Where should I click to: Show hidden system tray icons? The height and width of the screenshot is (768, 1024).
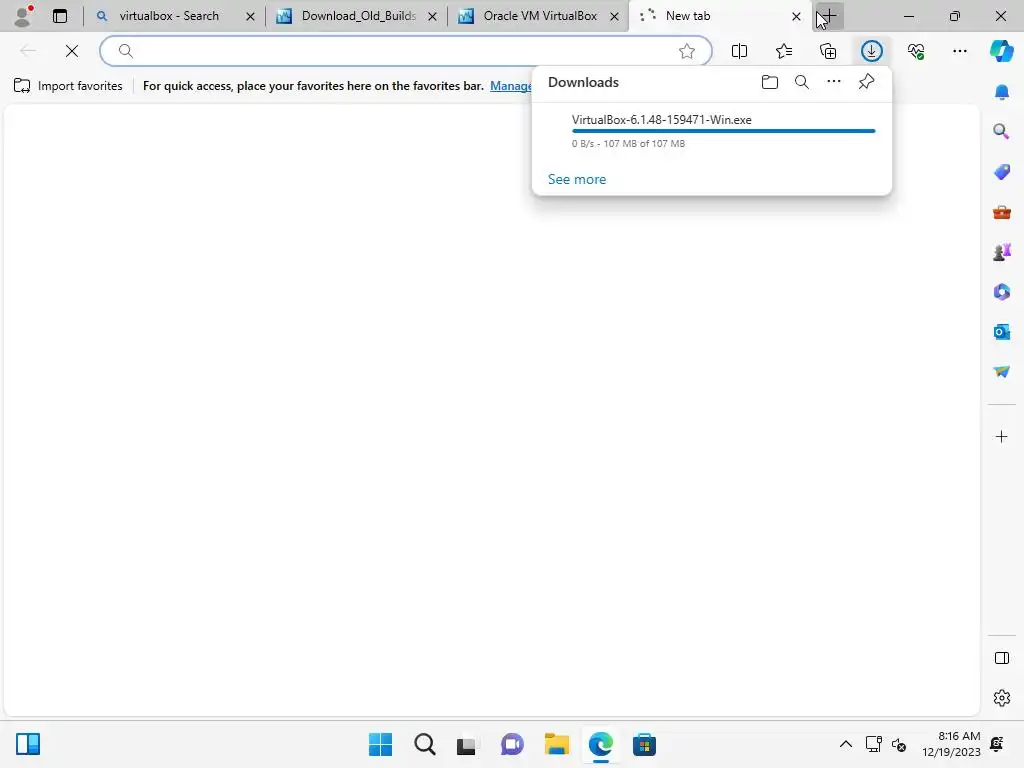[x=845, y=744]
